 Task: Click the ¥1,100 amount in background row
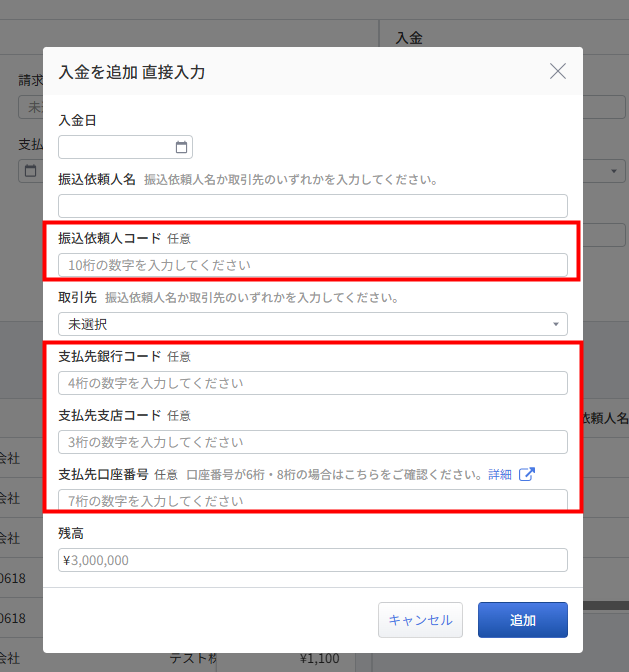[319, 658]
